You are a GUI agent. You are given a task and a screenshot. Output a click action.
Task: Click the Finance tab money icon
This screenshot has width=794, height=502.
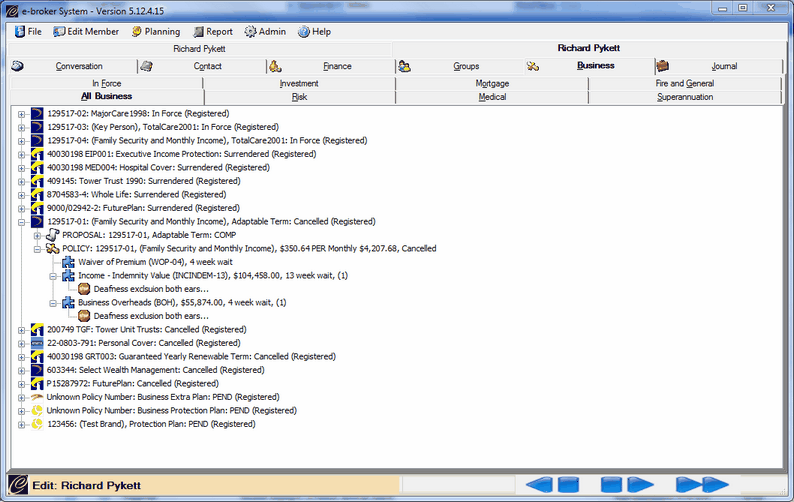coord(275,66)
